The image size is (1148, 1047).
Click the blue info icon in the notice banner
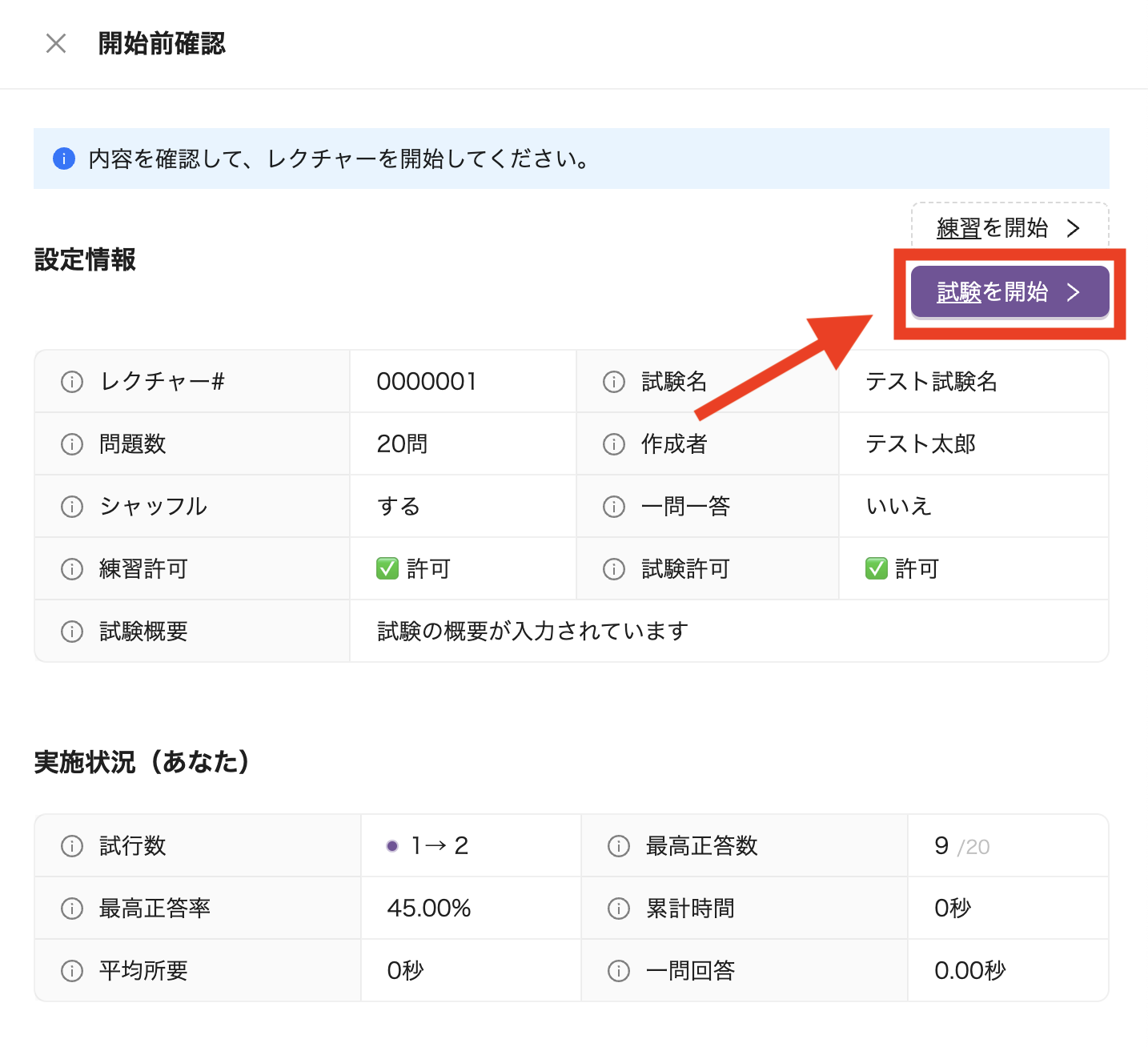point(64,158)
